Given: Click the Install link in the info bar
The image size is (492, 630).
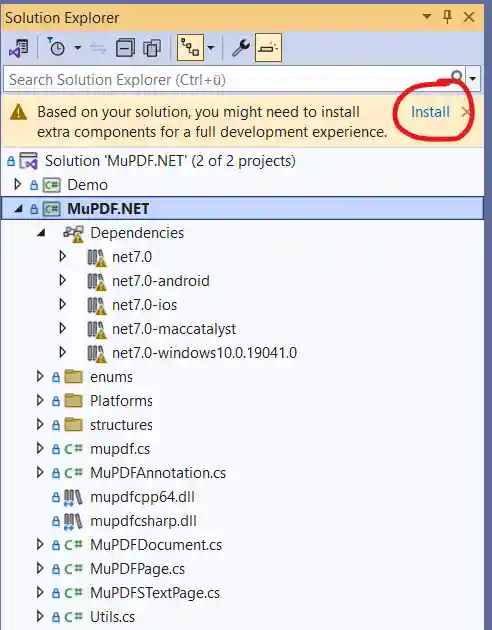Looking at the screenshot, I should 430,112.
